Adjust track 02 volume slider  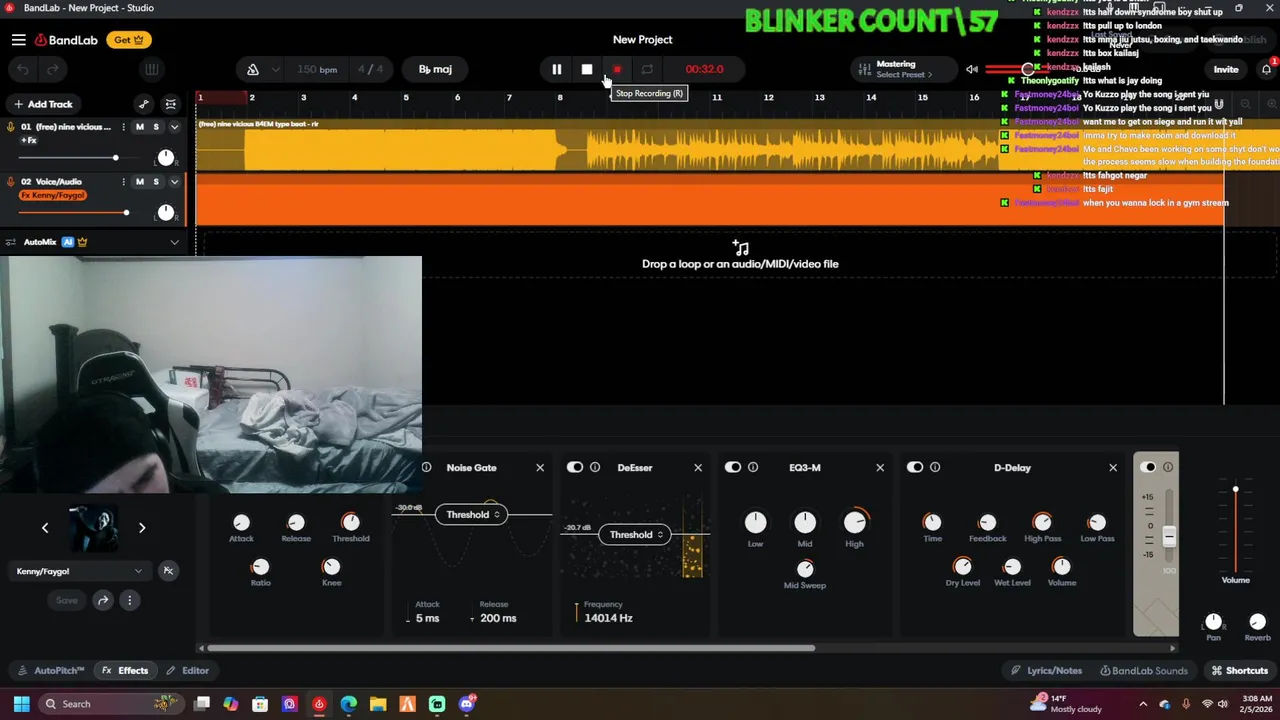point(126,212)
